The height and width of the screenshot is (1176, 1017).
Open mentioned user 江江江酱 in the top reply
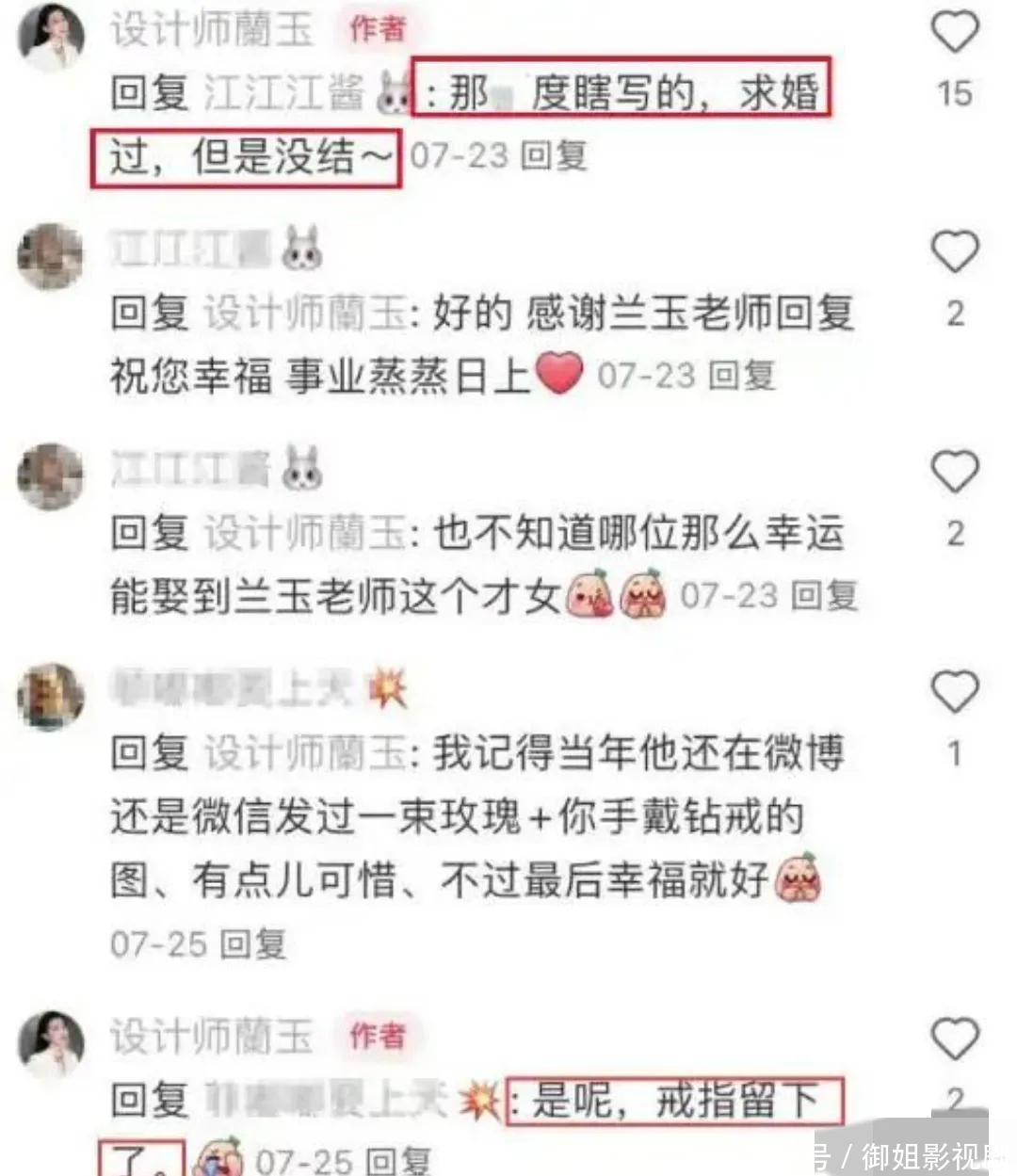pos(284,93)
